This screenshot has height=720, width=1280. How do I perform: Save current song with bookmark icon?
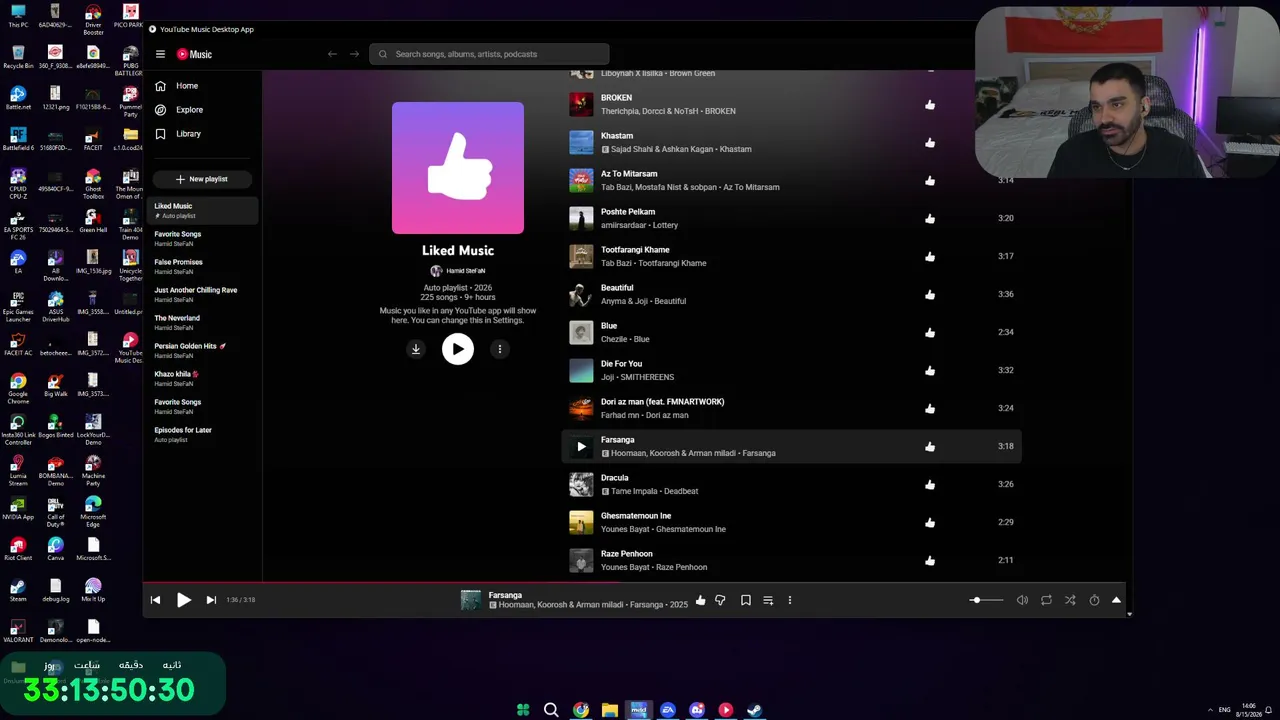[x=746, y=600]
